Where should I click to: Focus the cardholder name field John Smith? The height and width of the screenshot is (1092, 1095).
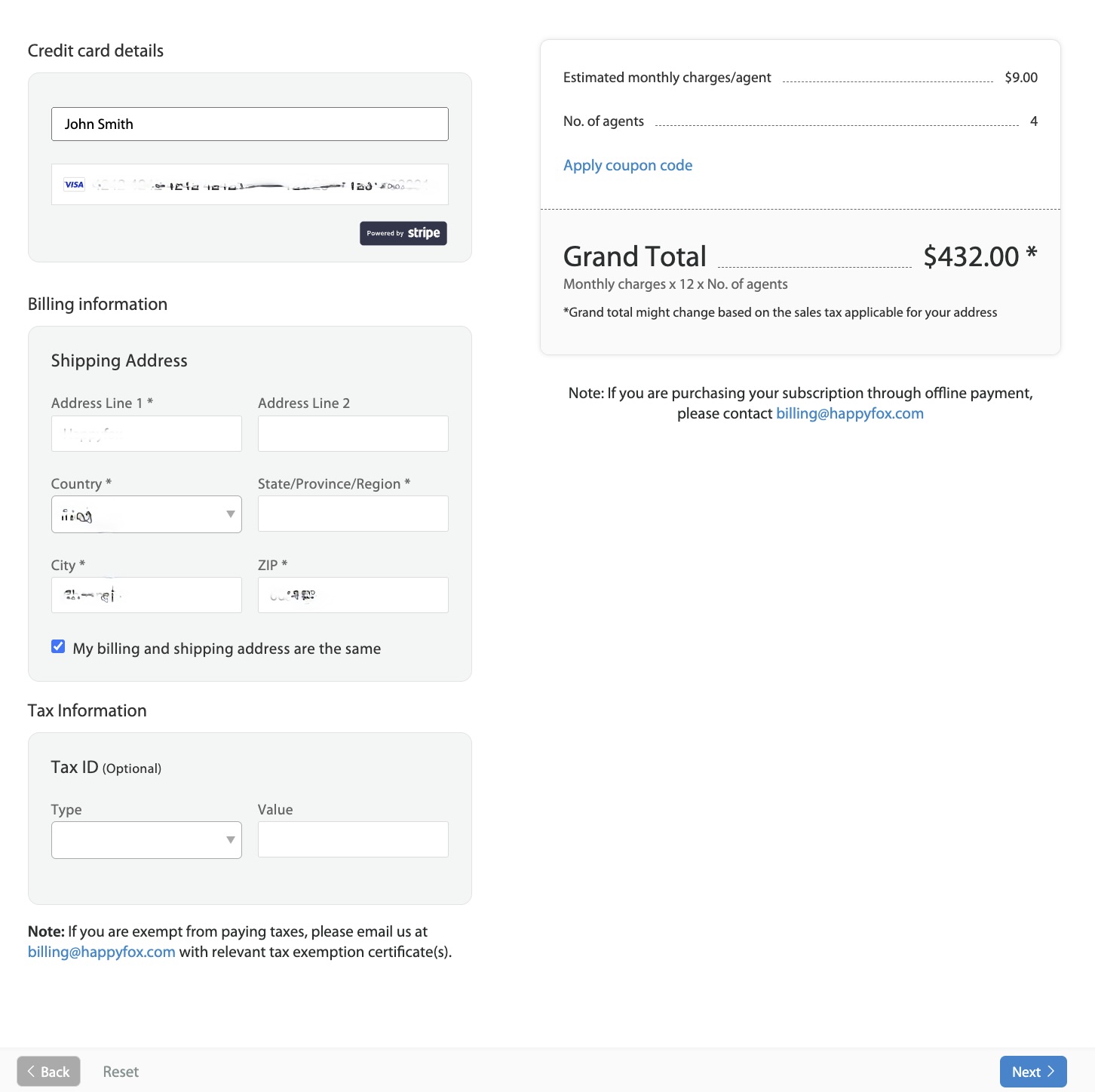pos(250,124)
